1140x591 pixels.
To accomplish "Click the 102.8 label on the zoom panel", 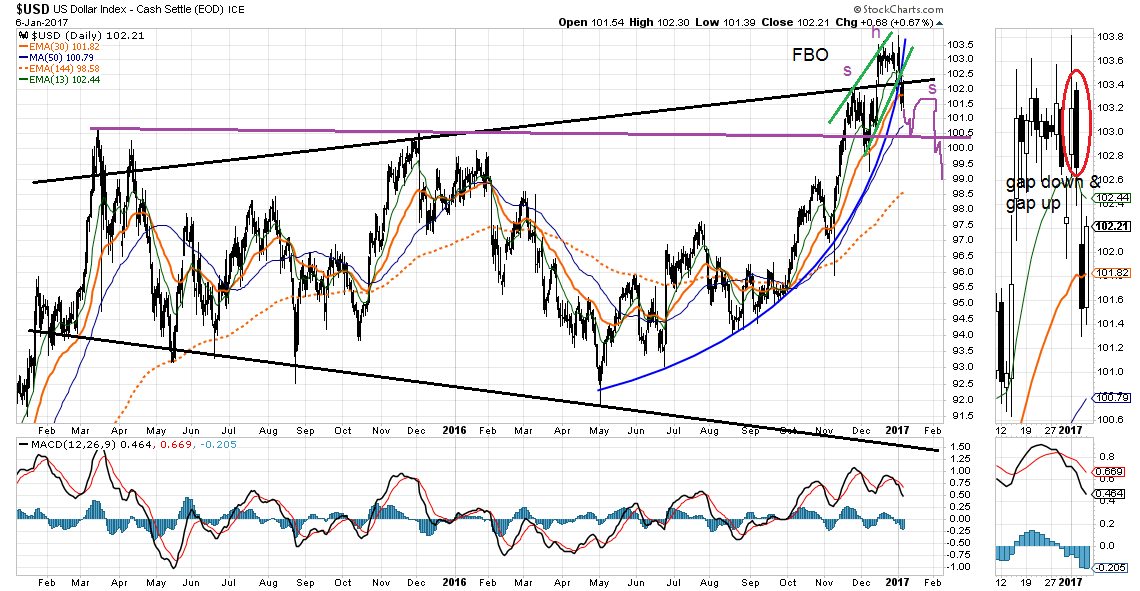I will pos(1110,156).
